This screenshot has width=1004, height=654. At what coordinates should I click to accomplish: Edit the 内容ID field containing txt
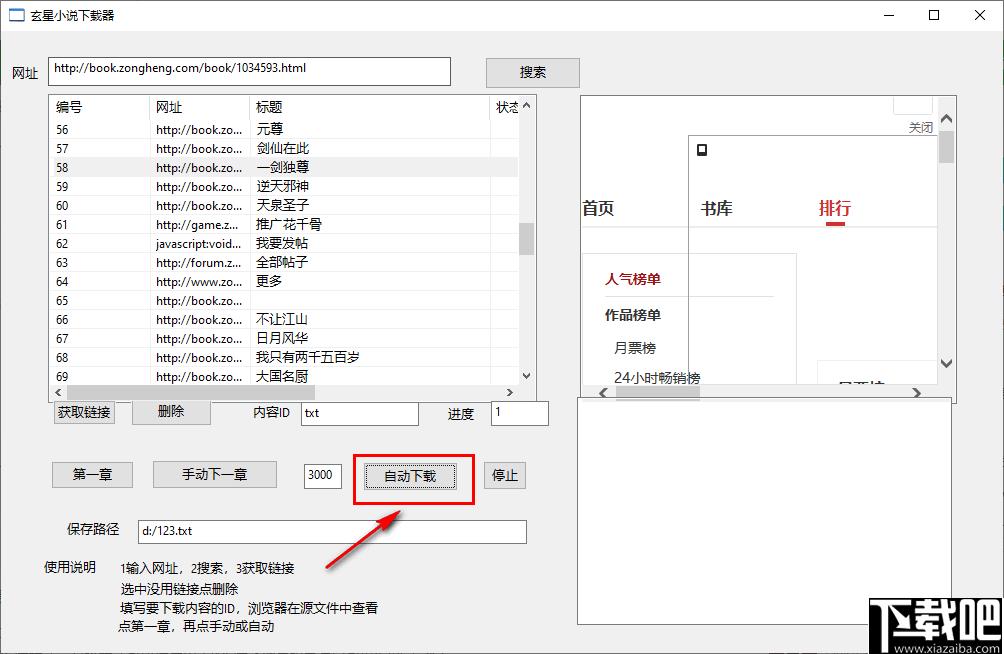pyautogui.click(x=360, y=413)
